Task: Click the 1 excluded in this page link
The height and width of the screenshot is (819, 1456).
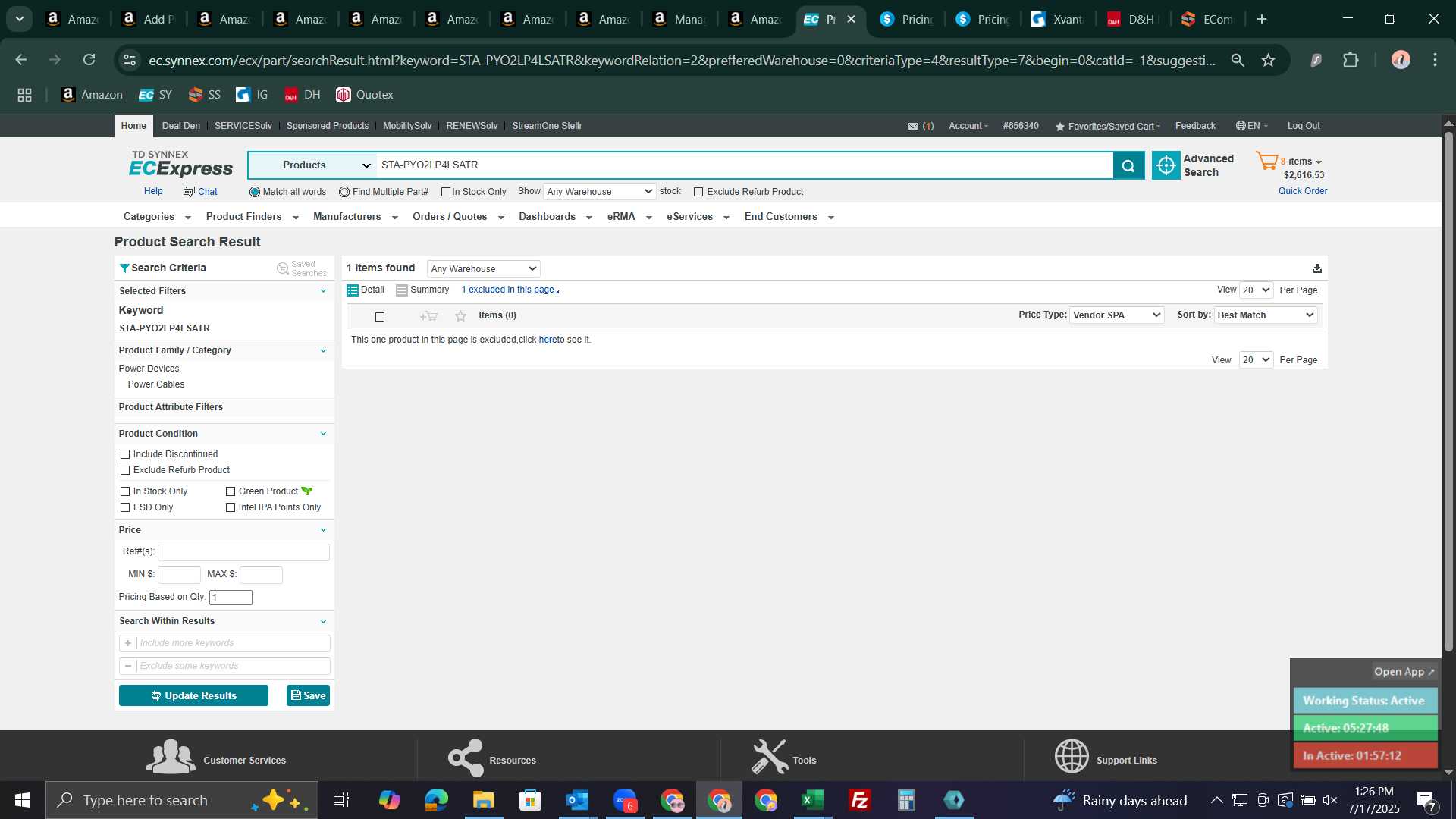Action: point(510,290)
